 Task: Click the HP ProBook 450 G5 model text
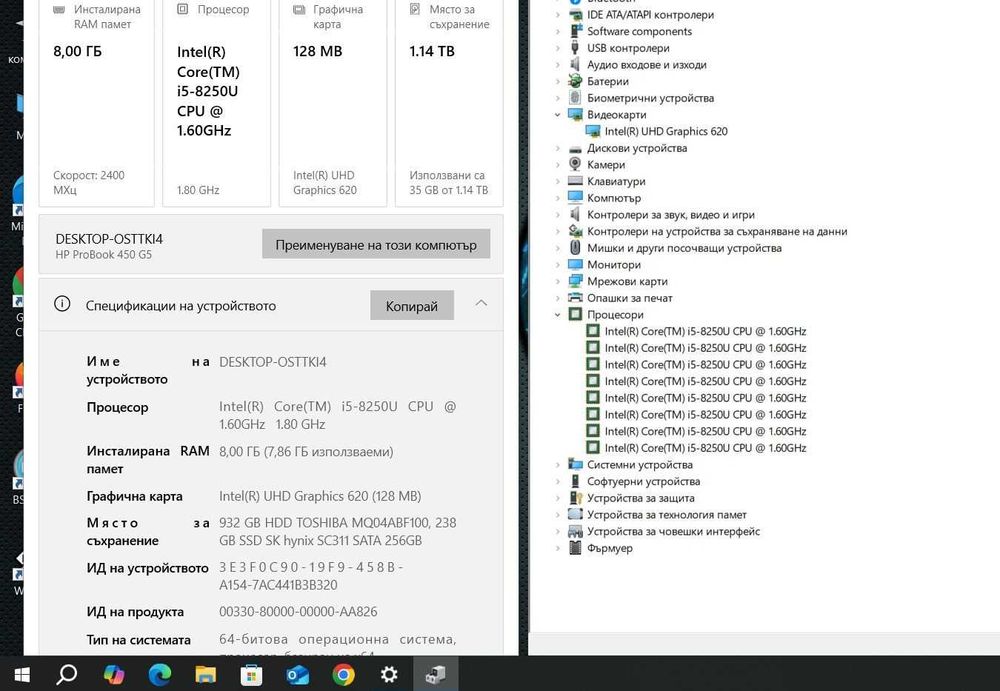click(x=103, y=254)
